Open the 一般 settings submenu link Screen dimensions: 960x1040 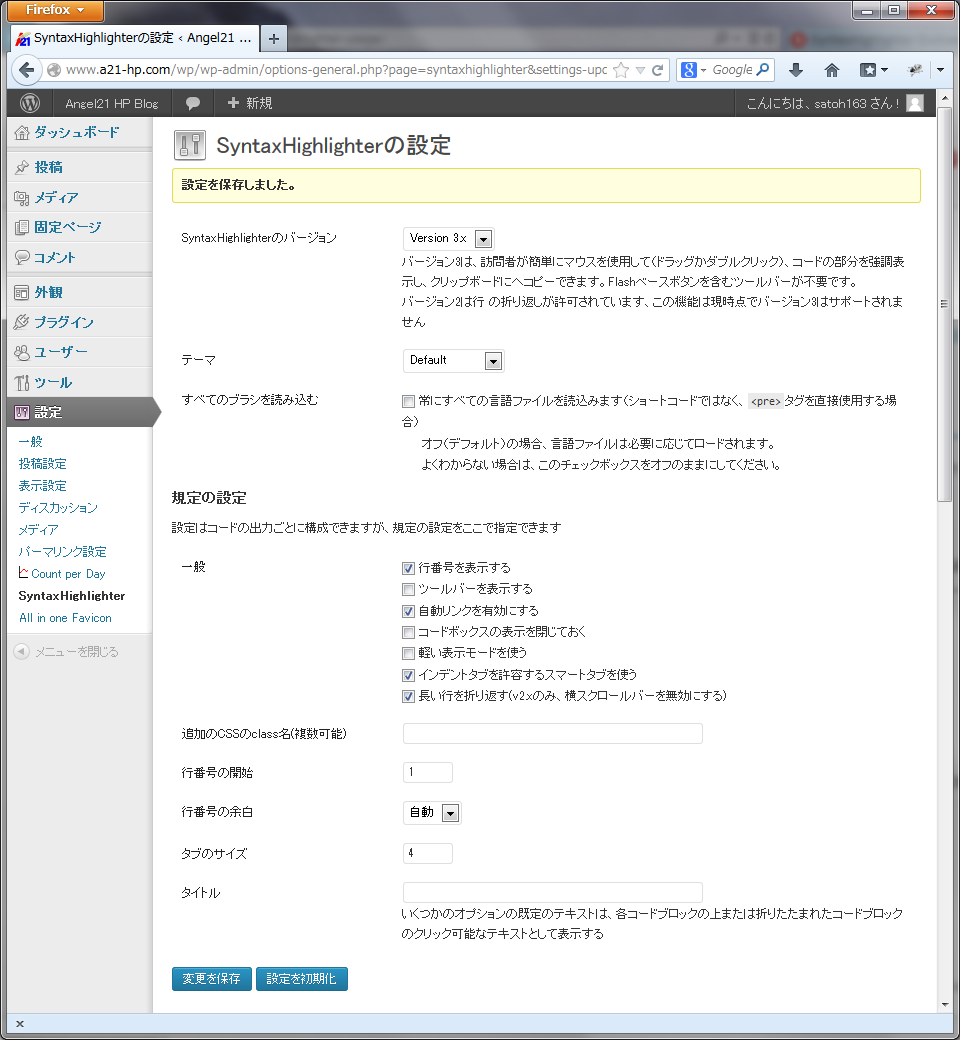(x=31, y=442)
